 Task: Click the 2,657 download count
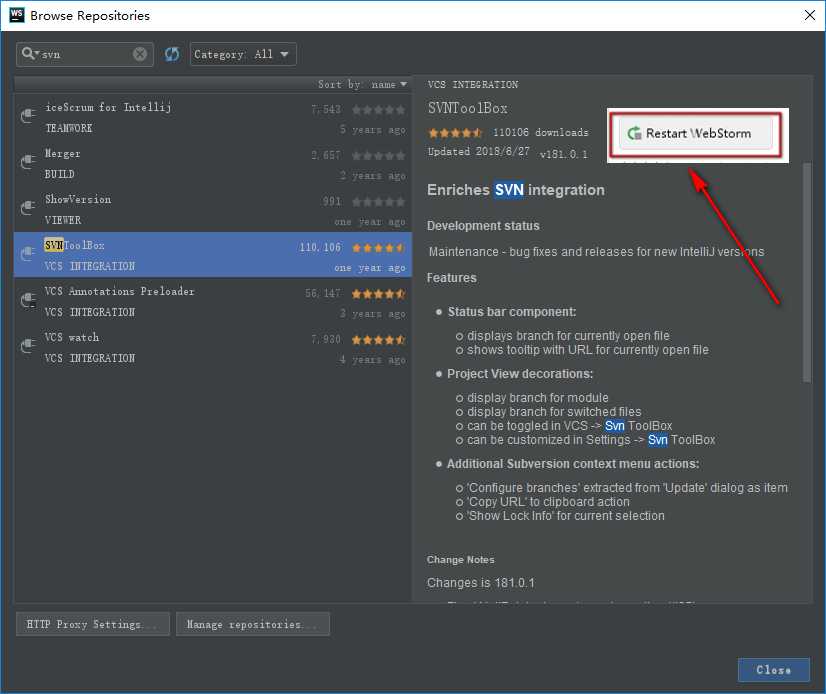[326, 155]
